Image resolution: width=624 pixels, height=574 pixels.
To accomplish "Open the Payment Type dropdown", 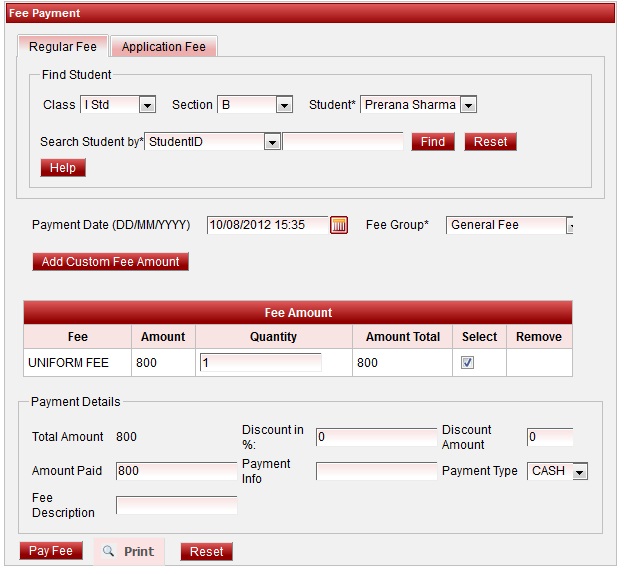I will coord(580,471).
